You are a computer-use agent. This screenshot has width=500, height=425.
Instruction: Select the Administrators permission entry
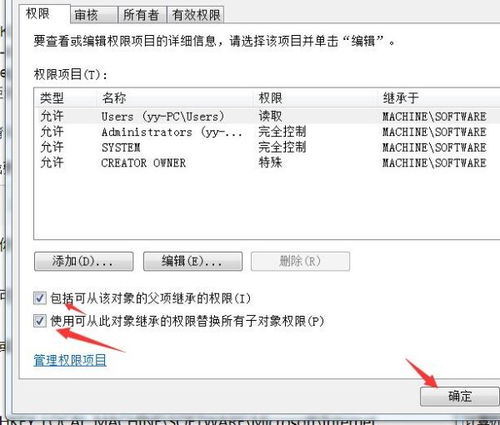pyautogui.click(x=267, y=132)
